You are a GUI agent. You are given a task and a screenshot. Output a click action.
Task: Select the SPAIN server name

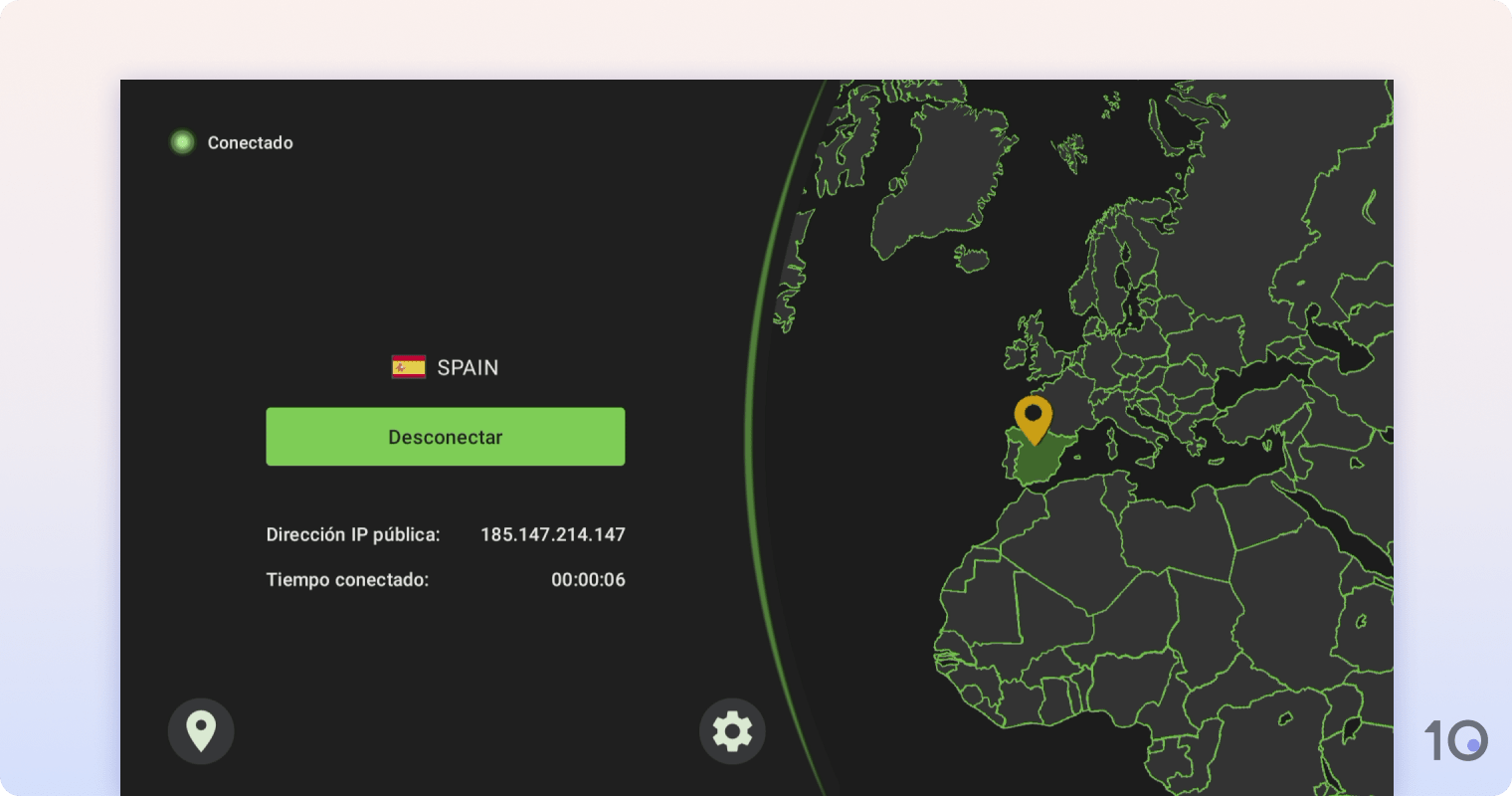point(467,367)
